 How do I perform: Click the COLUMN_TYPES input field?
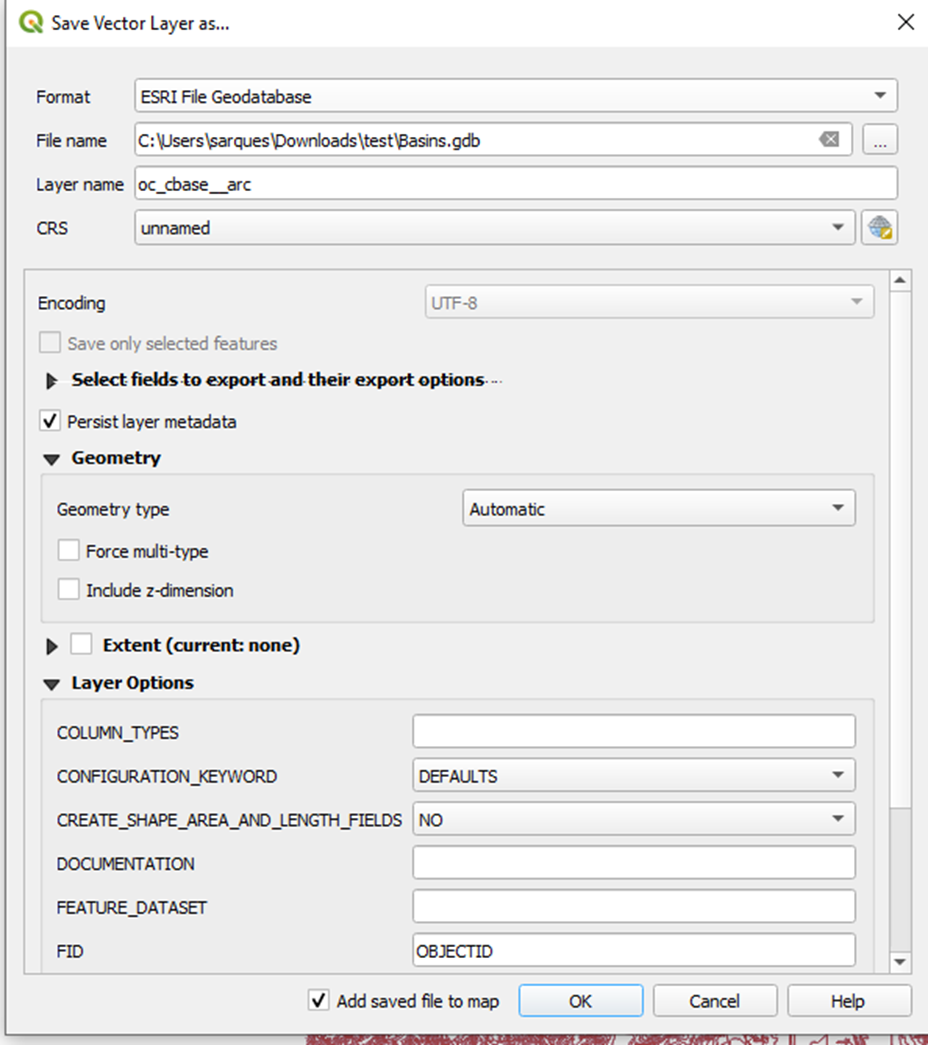(633, 732)
